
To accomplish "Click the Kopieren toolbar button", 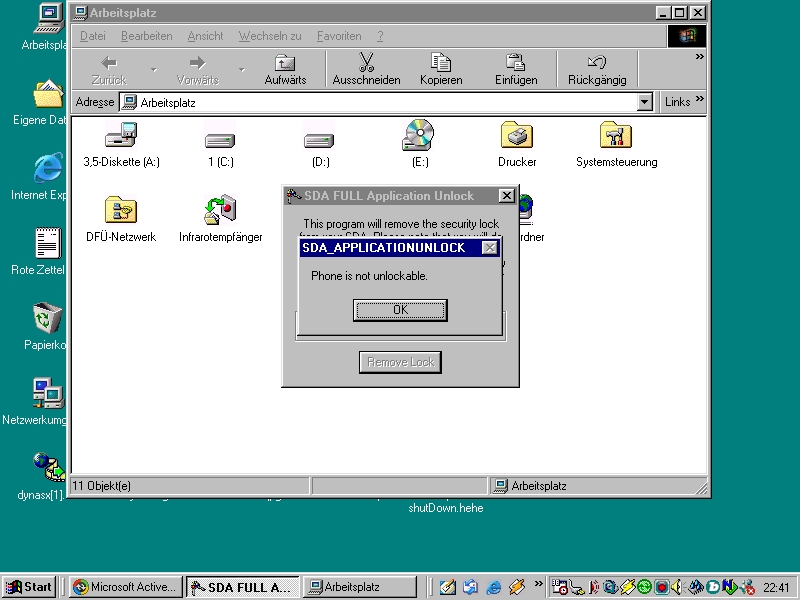I will [441, 69].
